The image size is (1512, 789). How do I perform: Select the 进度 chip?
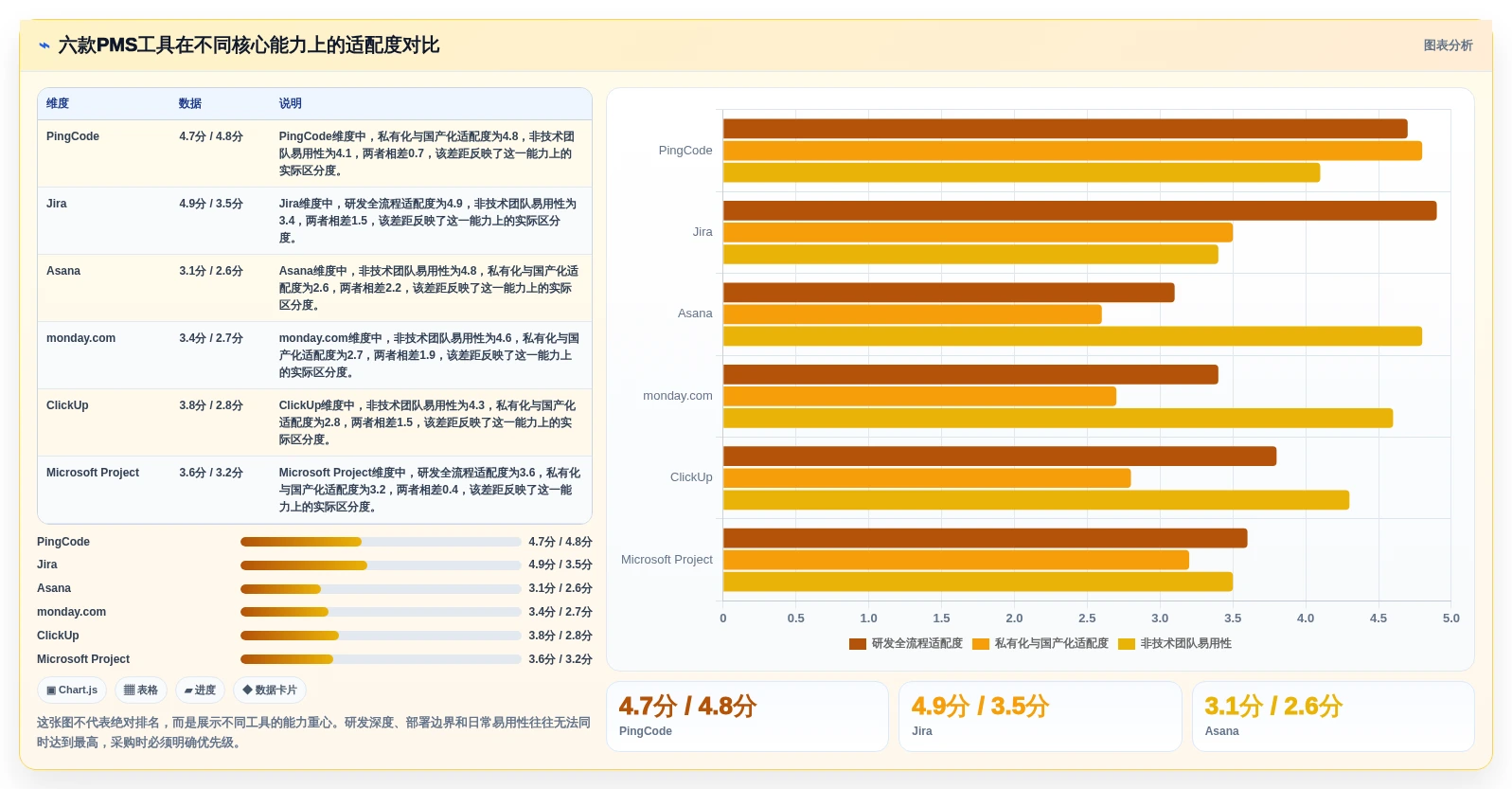click(x=200, y=690)
